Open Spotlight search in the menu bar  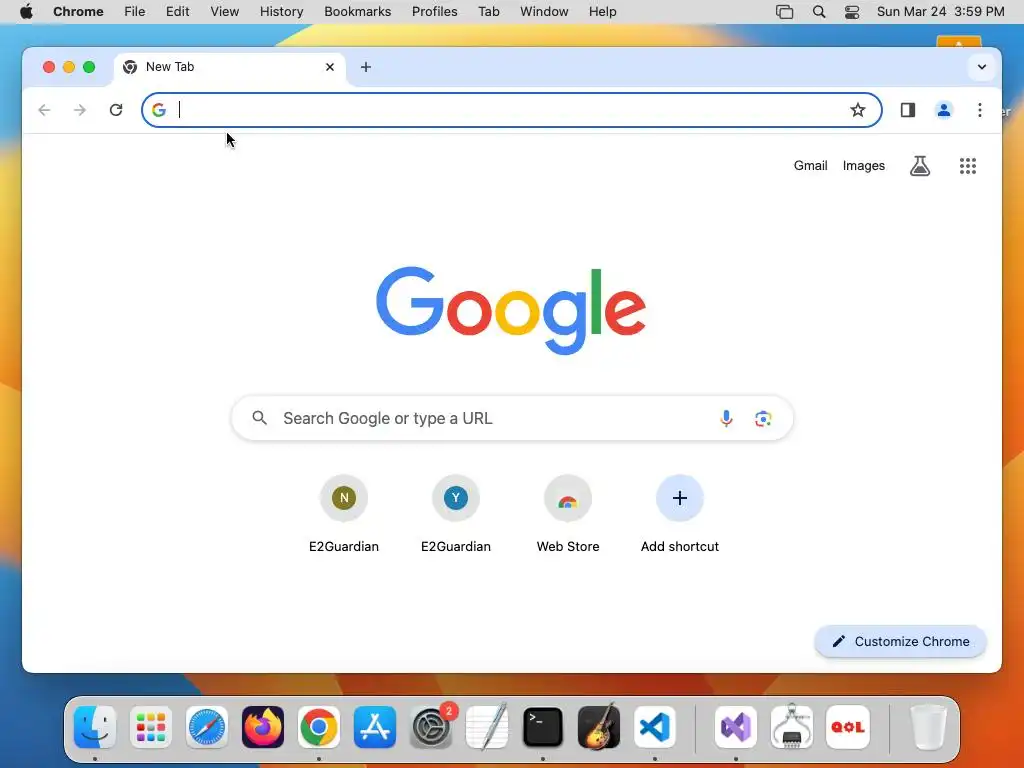819,12
